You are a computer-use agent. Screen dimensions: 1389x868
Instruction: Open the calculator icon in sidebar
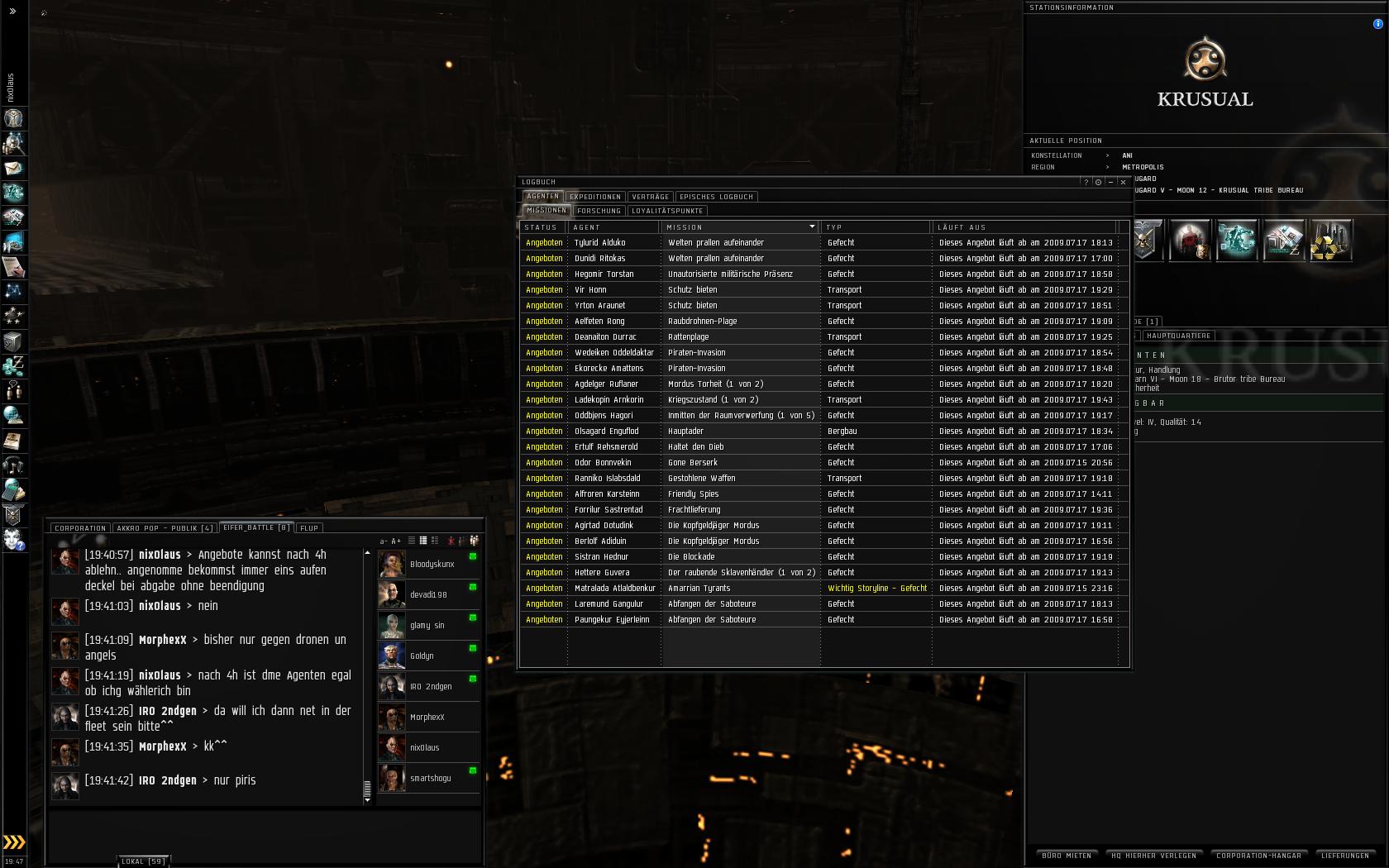point(13,490)
